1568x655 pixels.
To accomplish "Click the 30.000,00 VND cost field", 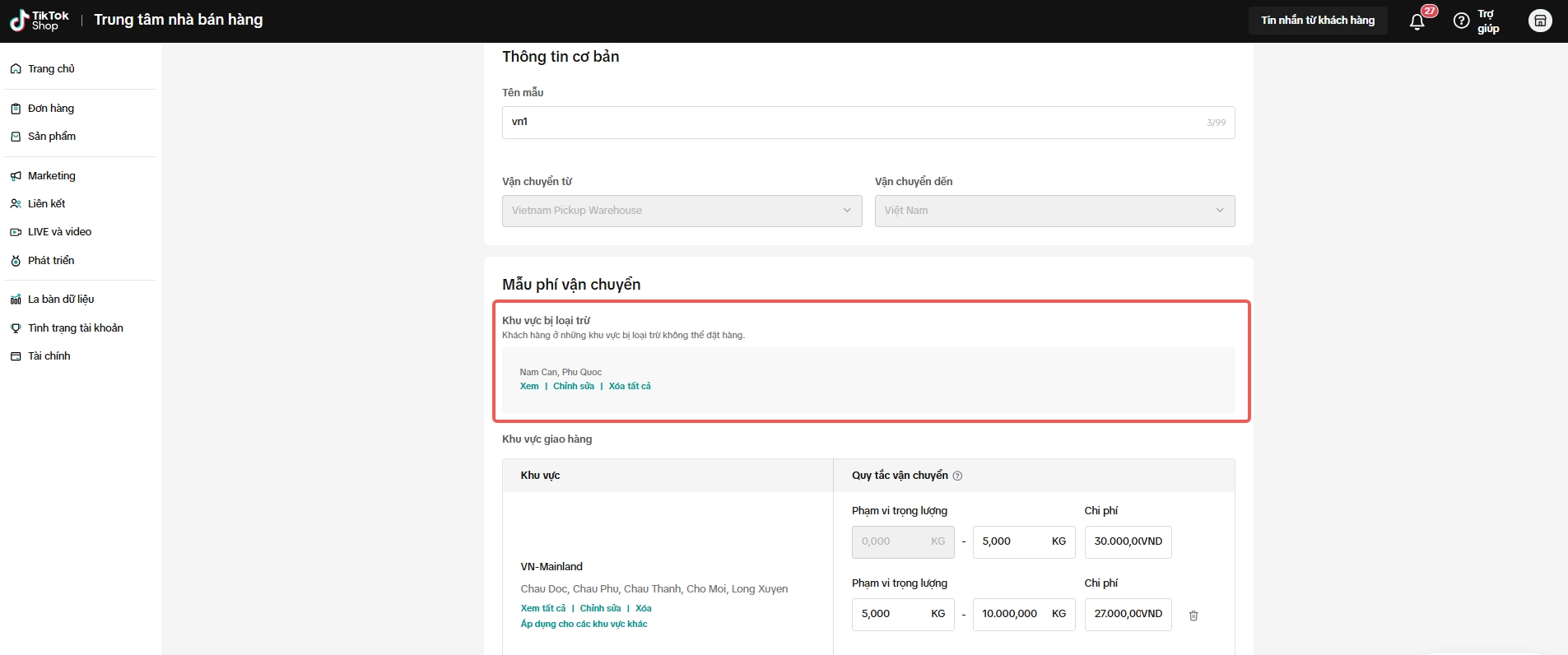I will (1127, 542).
